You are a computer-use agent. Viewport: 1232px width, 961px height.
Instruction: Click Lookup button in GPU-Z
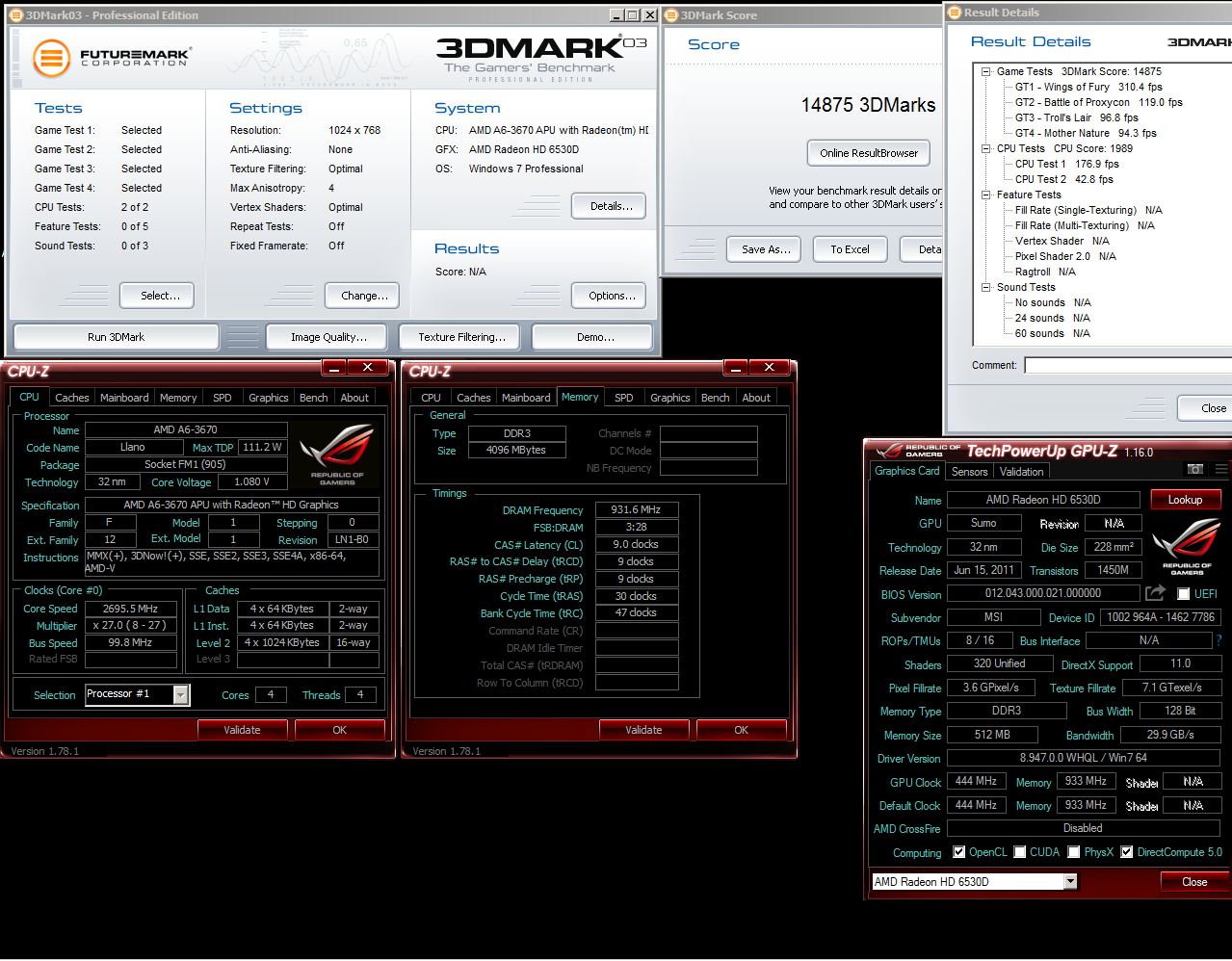pyautogui.click(x=1185, y=500)
